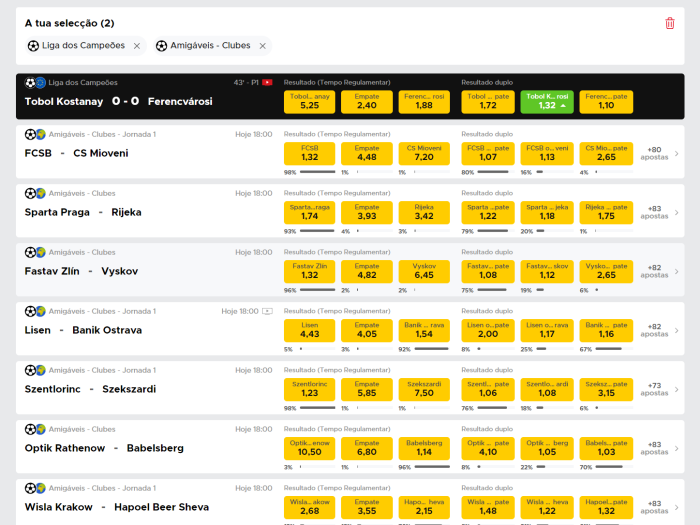Open the Lisen - Banik Ostrava match
This screenshot has width=700, height=525.
pyautogui.click(x=83, y=330)
